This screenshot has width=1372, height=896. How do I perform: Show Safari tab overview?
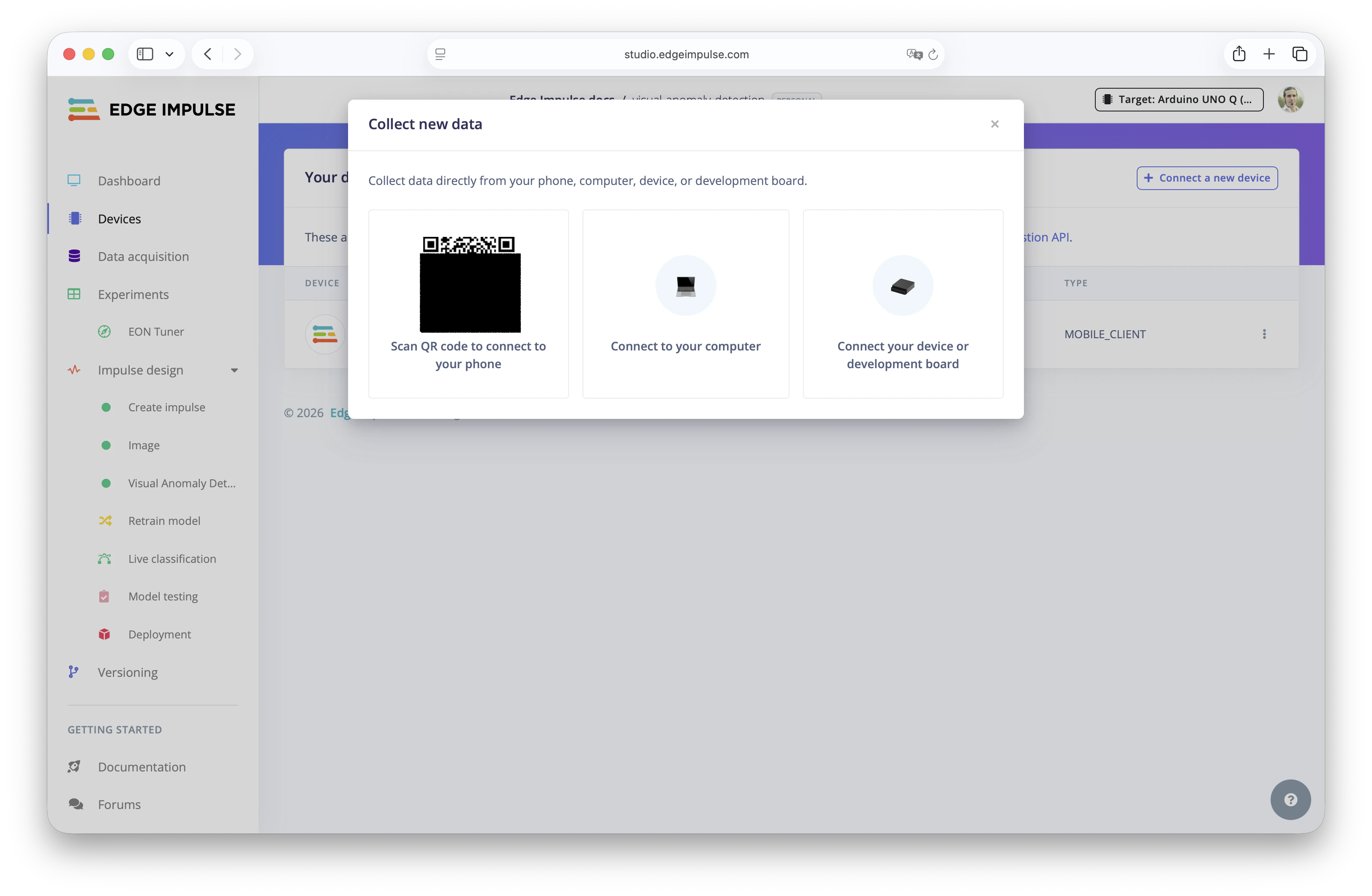pyautogui.click(x=1299, y=54)
